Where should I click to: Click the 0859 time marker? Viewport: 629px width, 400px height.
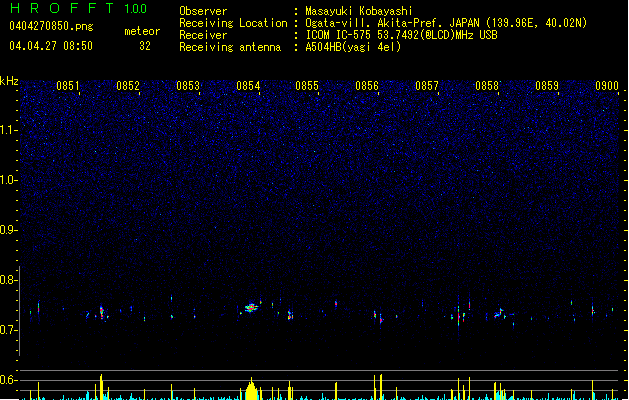(547, 86)
